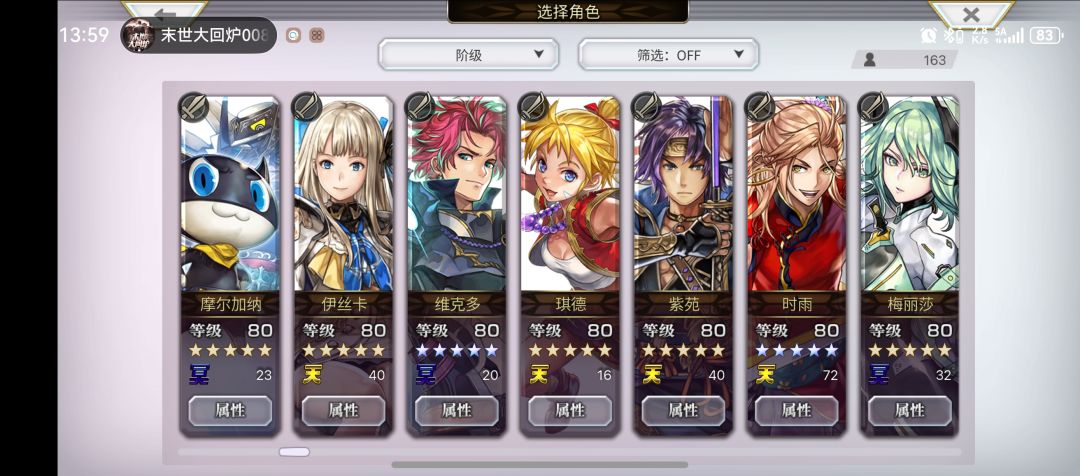The image size is (1080, 476).
Task: Open 属性 for 摩尔加纳
Action: pyautogui.click(x=230, y=411)
